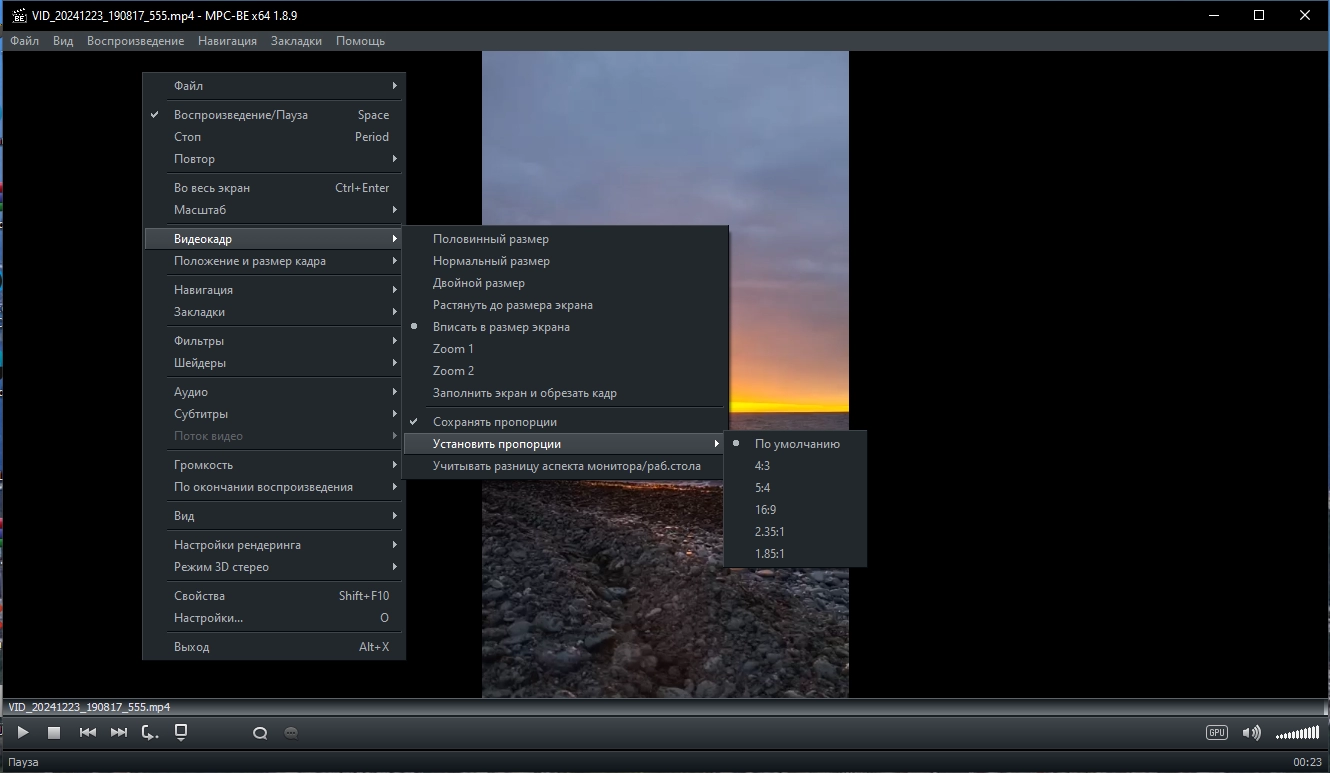Select 'По умолчанию' aspect ratio option
Viewport: 1330px width, 773px height.
pyautogui.click(x=797, y=444)
